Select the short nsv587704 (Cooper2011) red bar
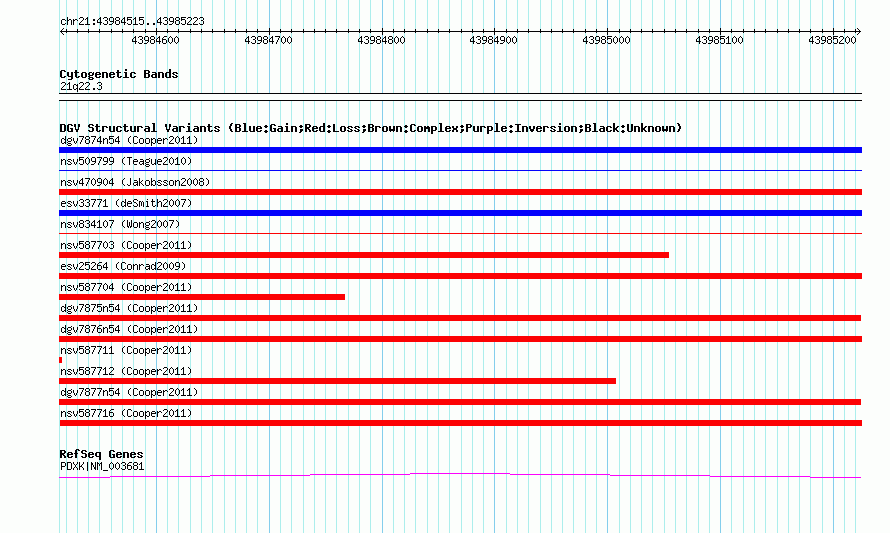Image resolution: width=890 pixels, height=533 pixels. [202, 297]
